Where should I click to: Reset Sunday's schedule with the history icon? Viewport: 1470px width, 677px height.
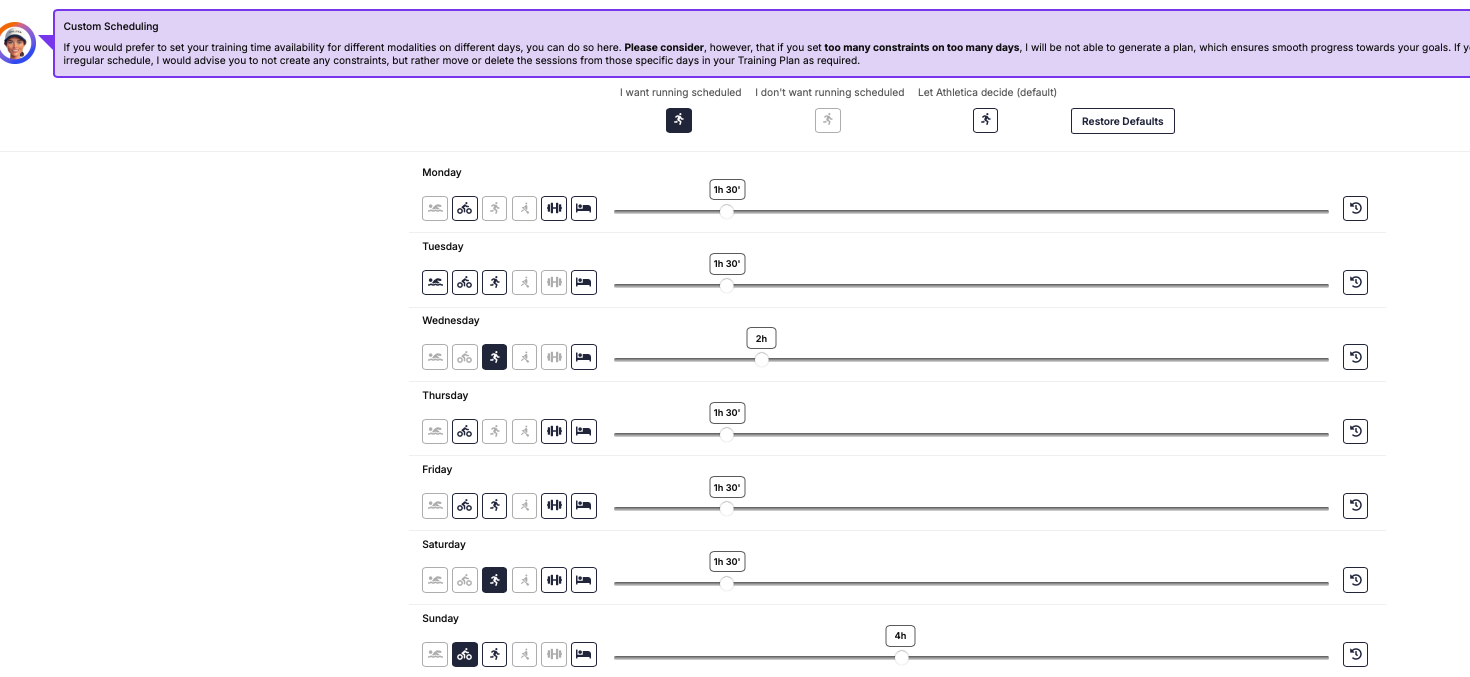coord(1355,654)
